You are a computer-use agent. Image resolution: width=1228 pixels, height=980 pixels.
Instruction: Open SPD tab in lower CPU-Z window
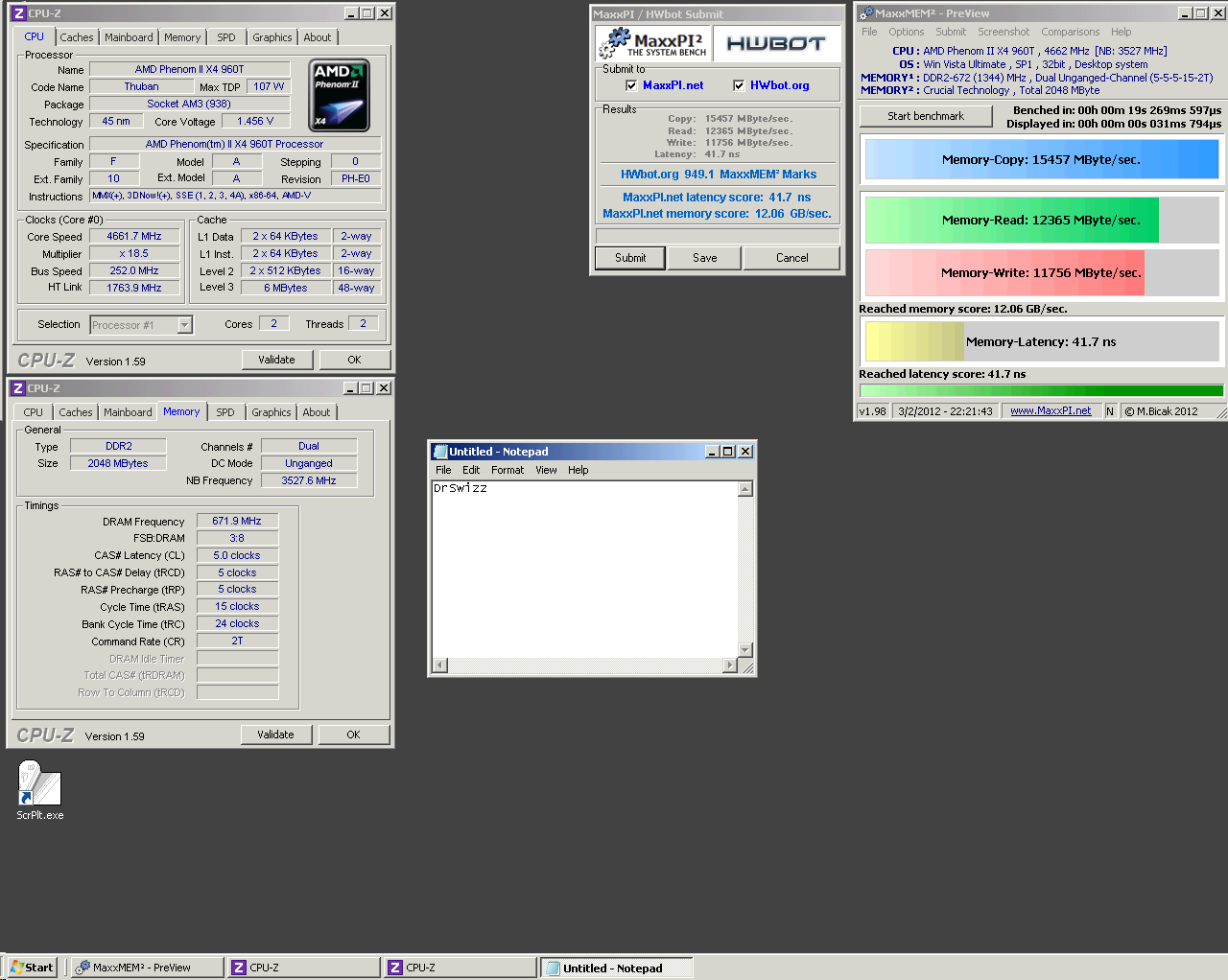(x=224, y=412)
